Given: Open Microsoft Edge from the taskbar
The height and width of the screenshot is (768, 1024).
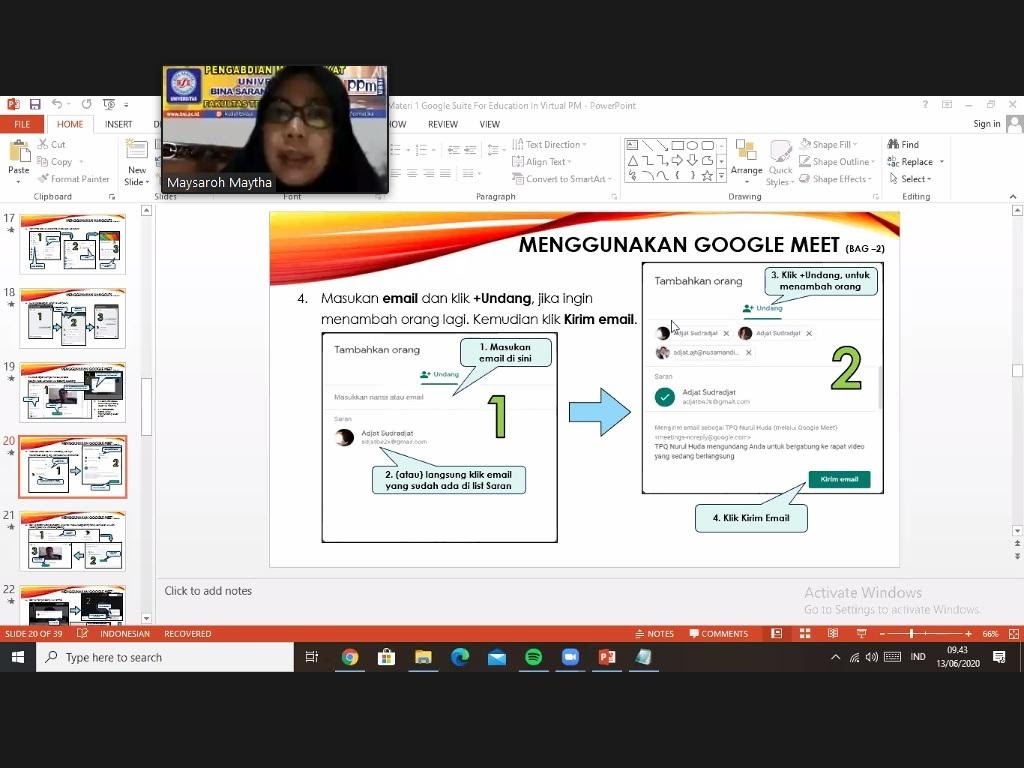Looking at the screenshot, I should click(x=460, y=657).
